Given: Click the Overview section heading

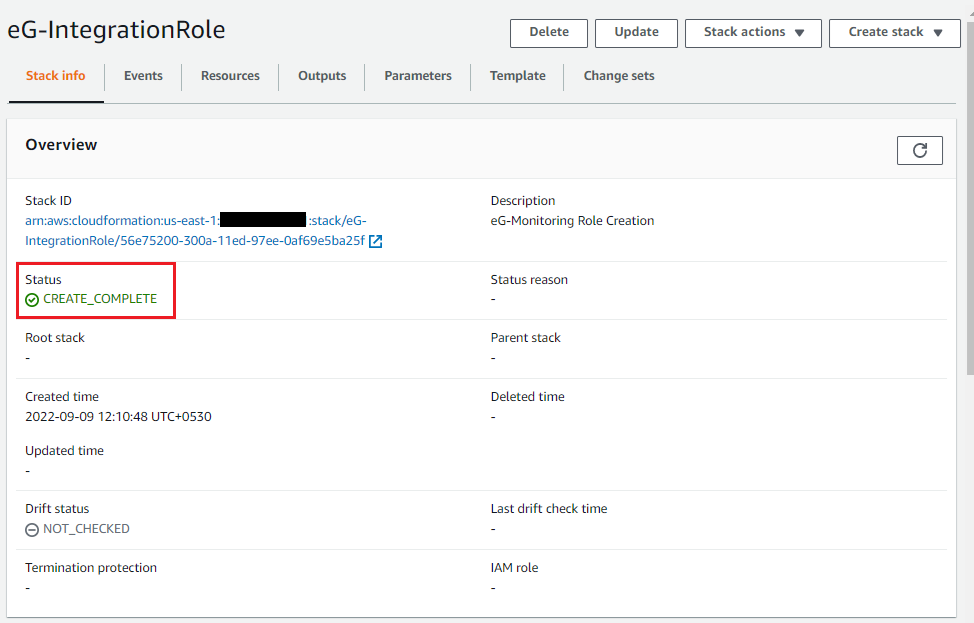Looking at the screenshot, I should point(61,145).
